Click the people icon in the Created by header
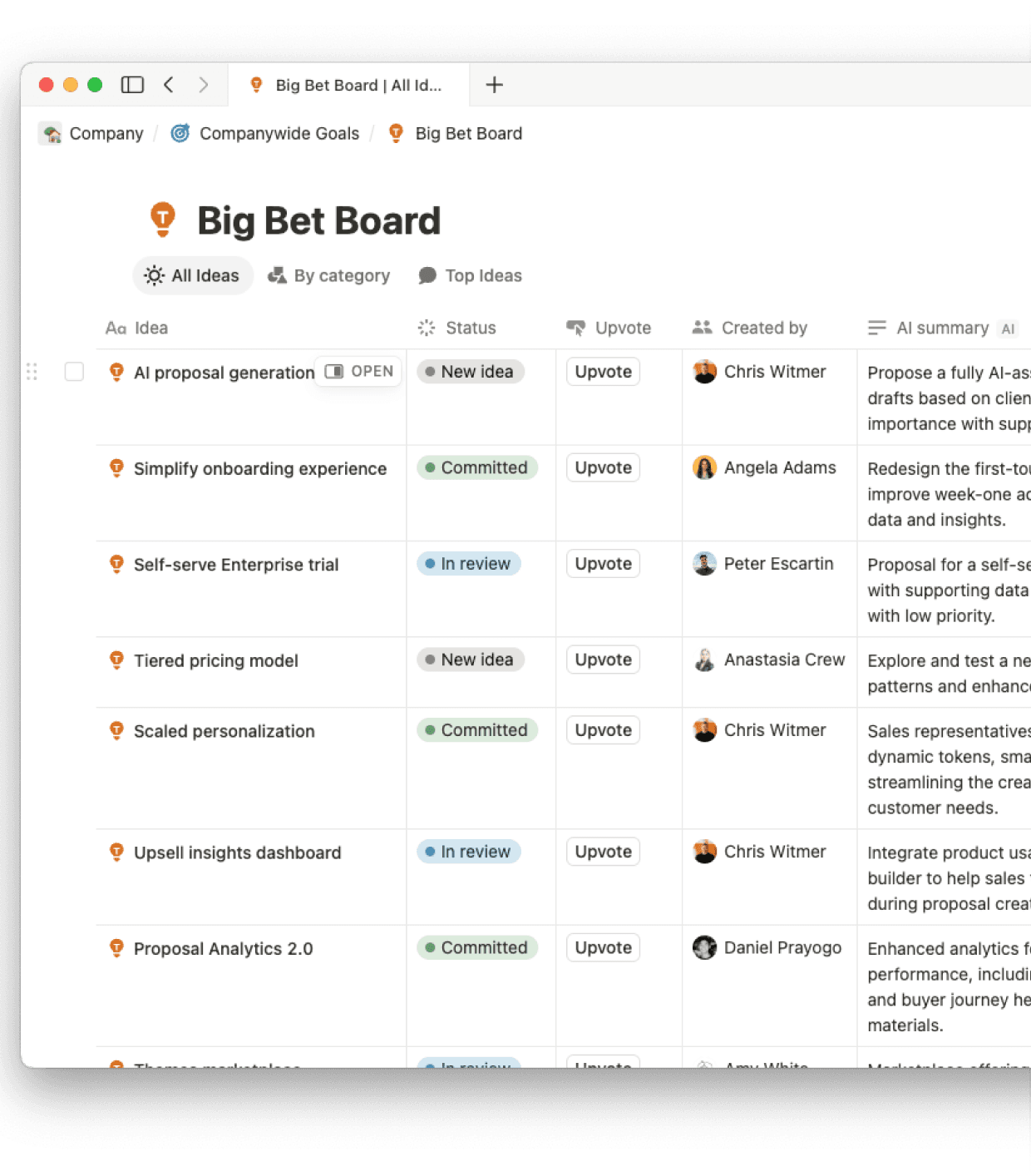Image resolution: width=1031 pixels, height=1176 pixels. [x=701, y=328]
